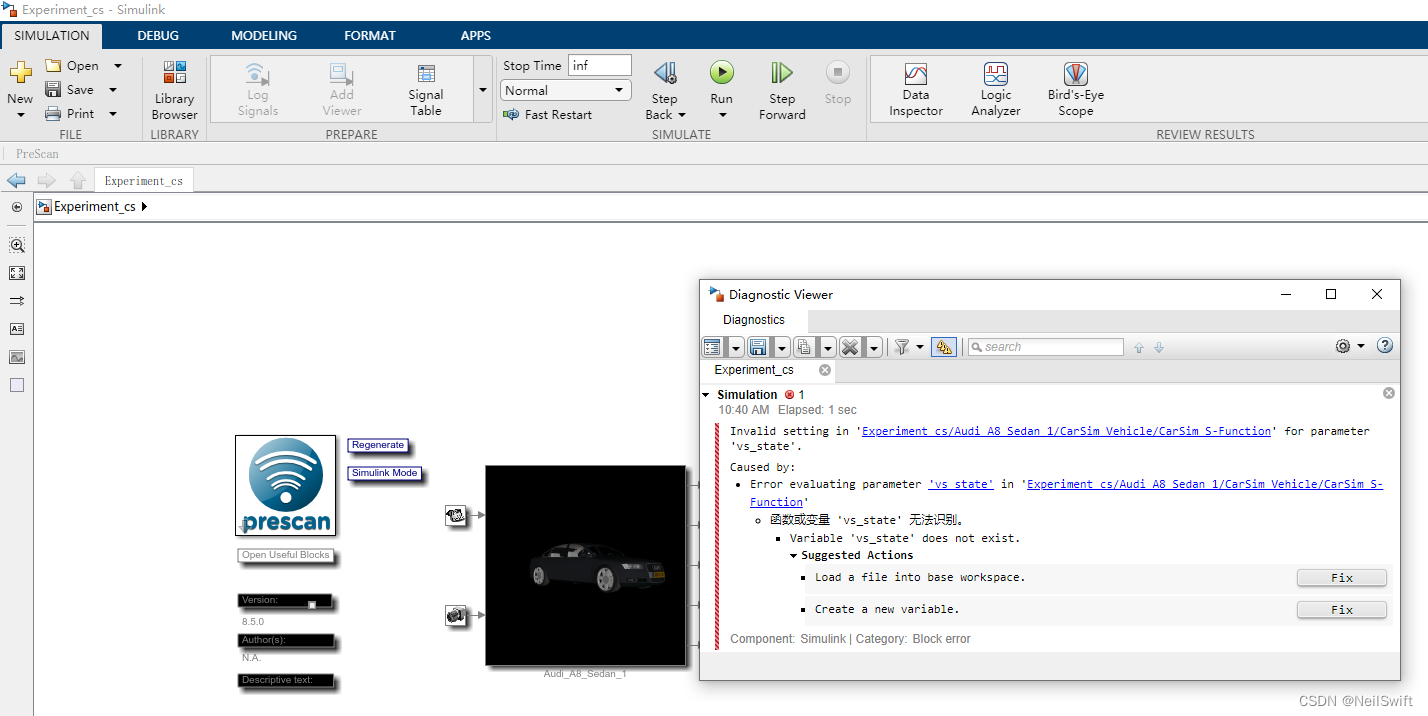
Task: Select the Experiment_cs model tab
Action: pos(144,181)
